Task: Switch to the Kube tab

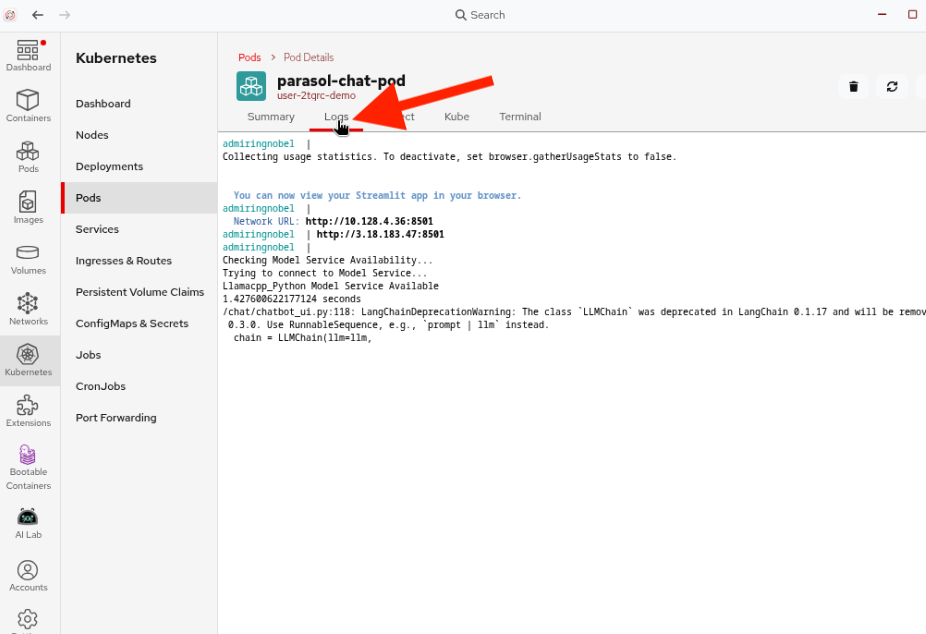Action: click(x=456, y=117)
